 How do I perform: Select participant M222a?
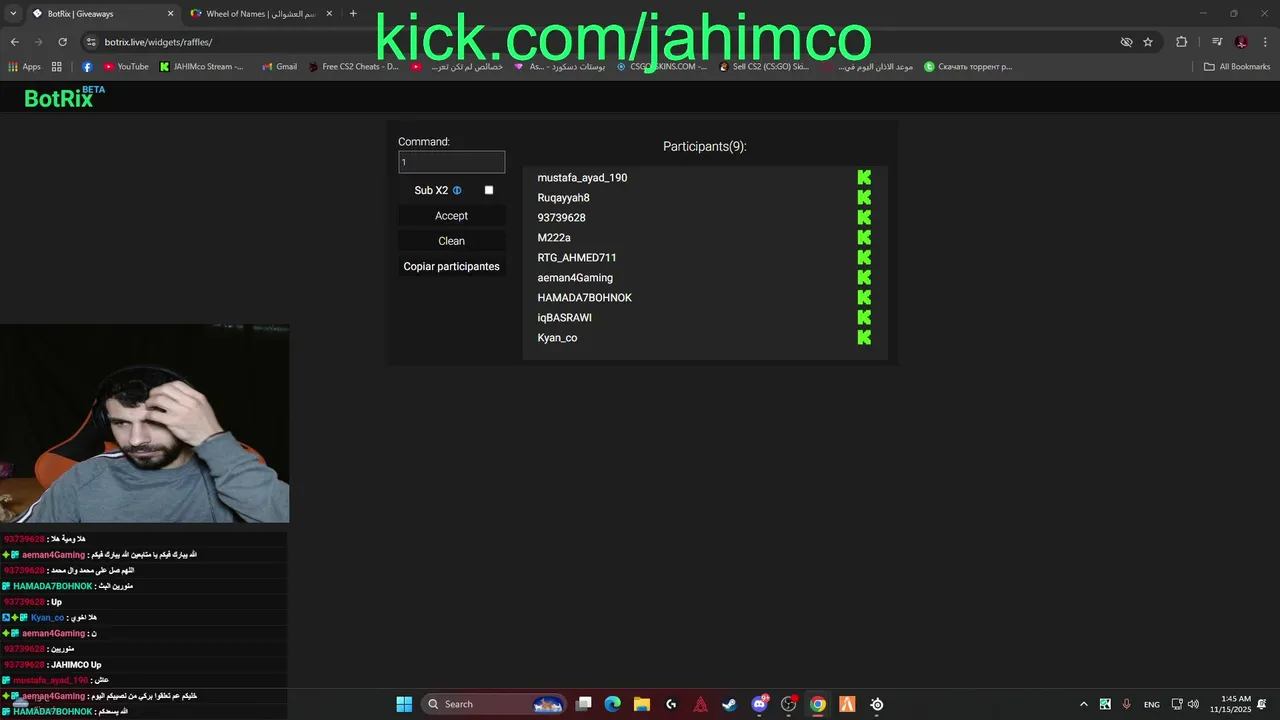554,238
